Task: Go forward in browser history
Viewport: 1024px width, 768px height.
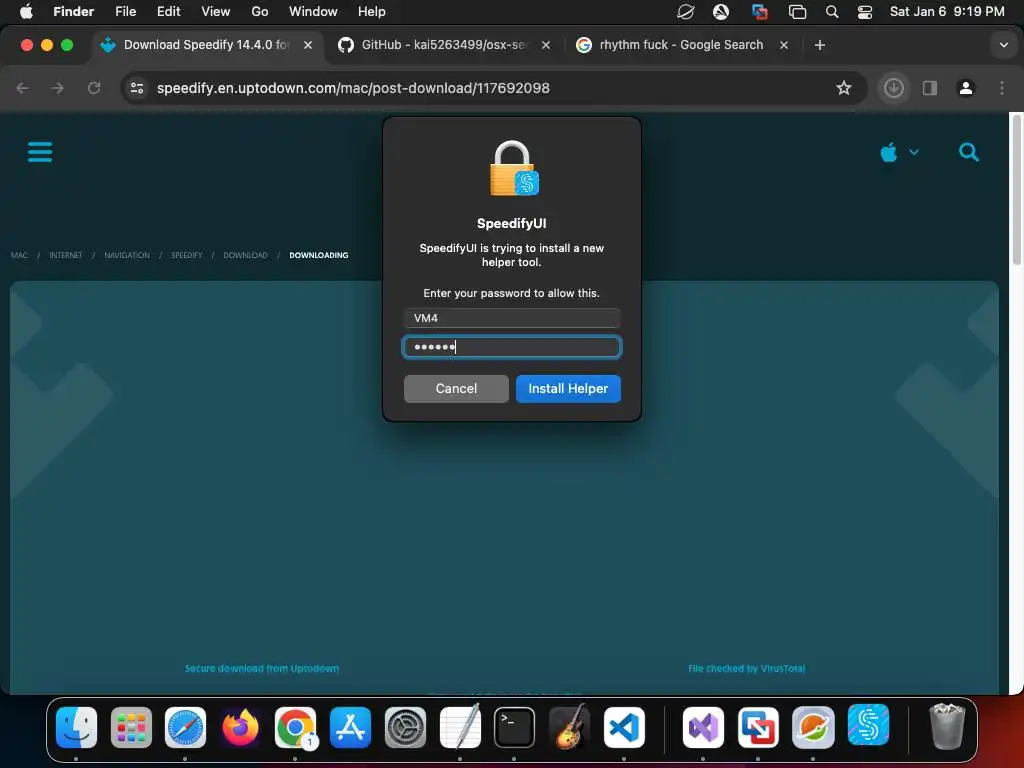Action: coord(57,88)
